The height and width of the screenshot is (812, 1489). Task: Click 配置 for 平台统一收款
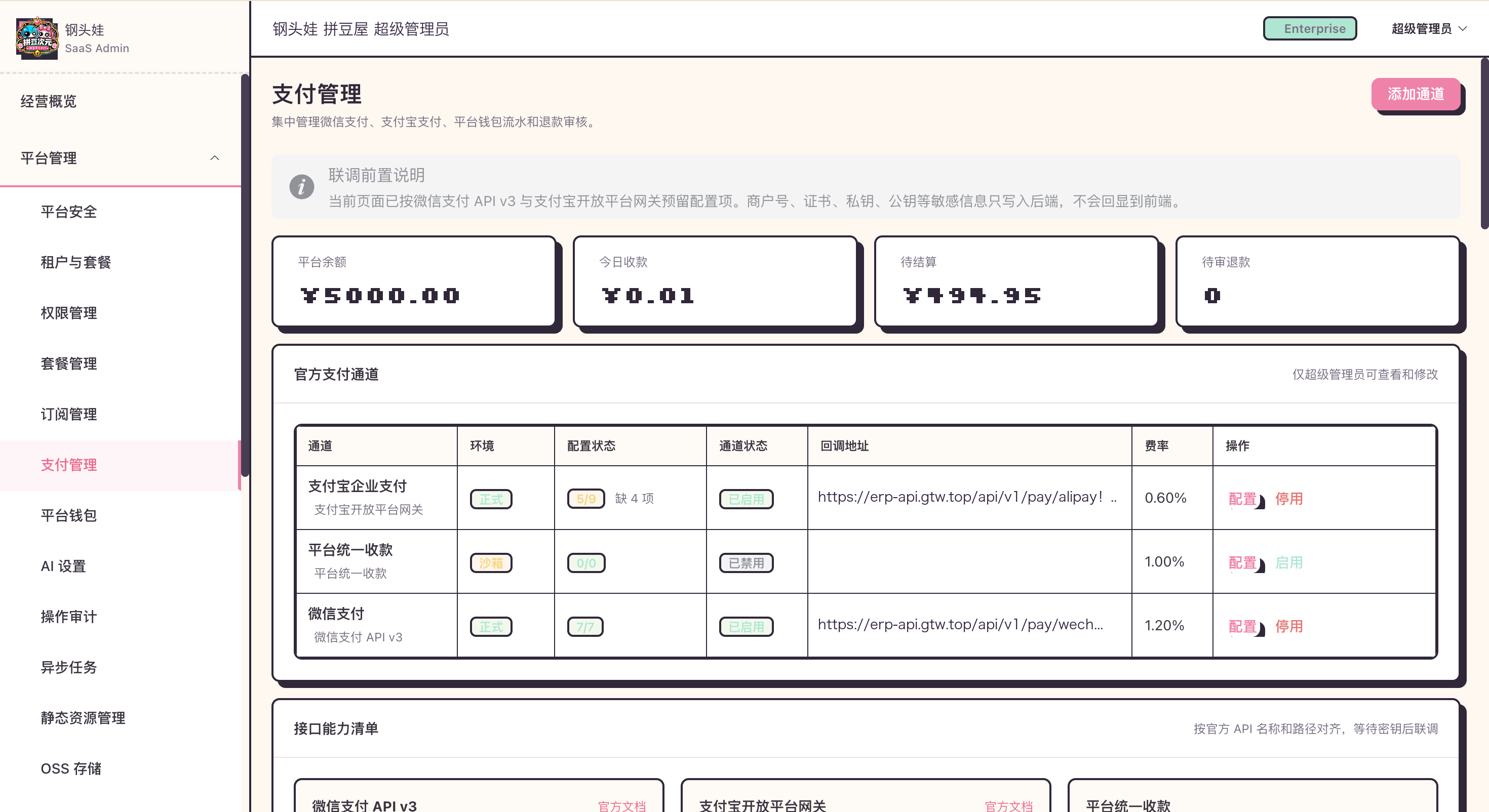(x=1243, y=562)
